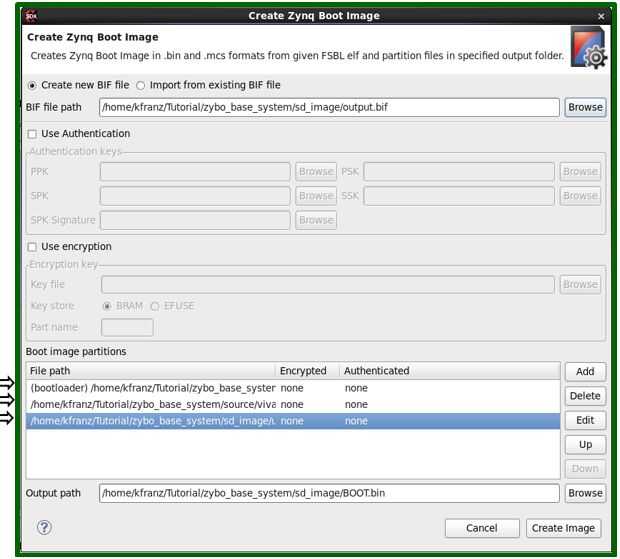This screenshot has height=559, width=620.
Task: Add a new boot image partition
Action: [585, 372]
